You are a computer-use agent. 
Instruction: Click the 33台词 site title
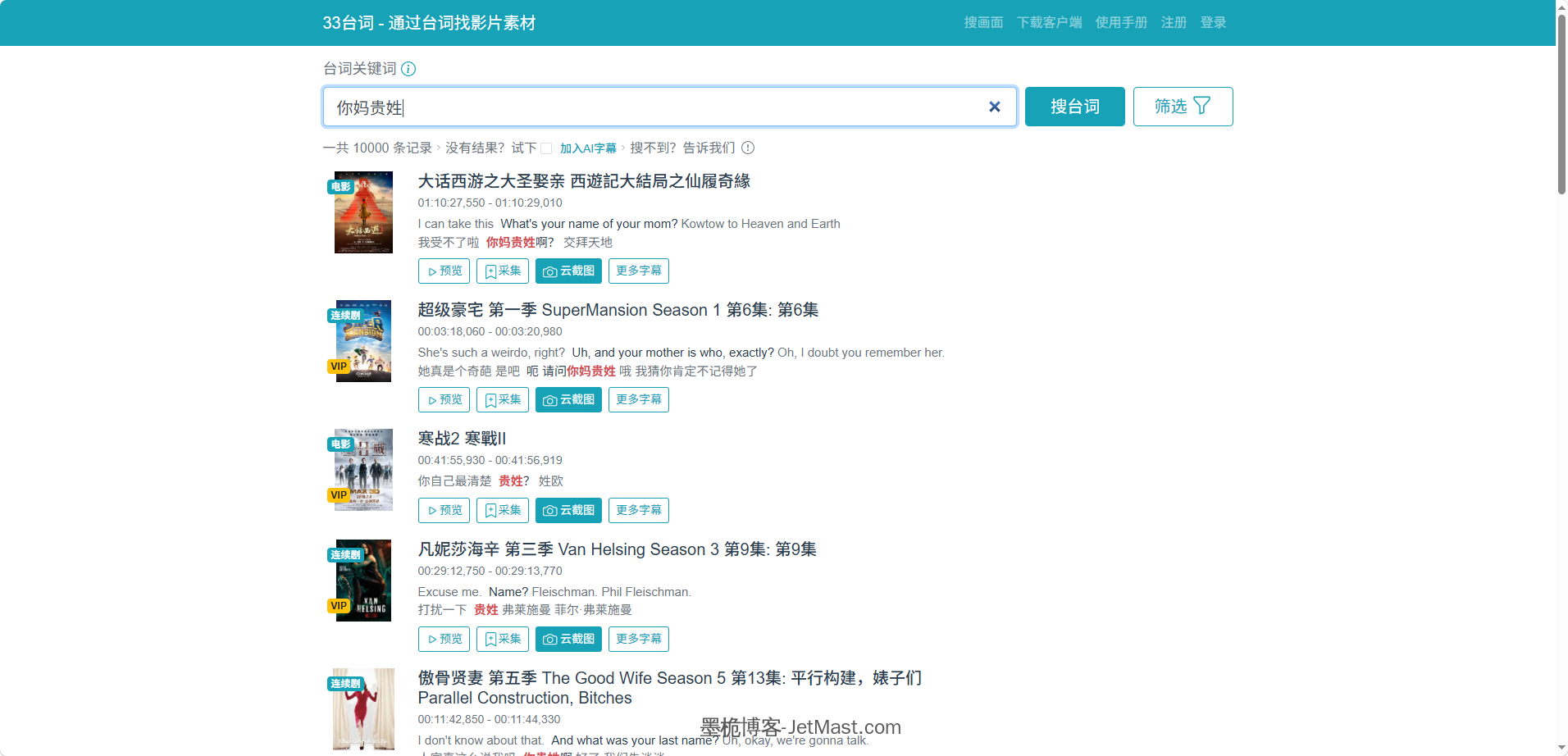[429, 23]
